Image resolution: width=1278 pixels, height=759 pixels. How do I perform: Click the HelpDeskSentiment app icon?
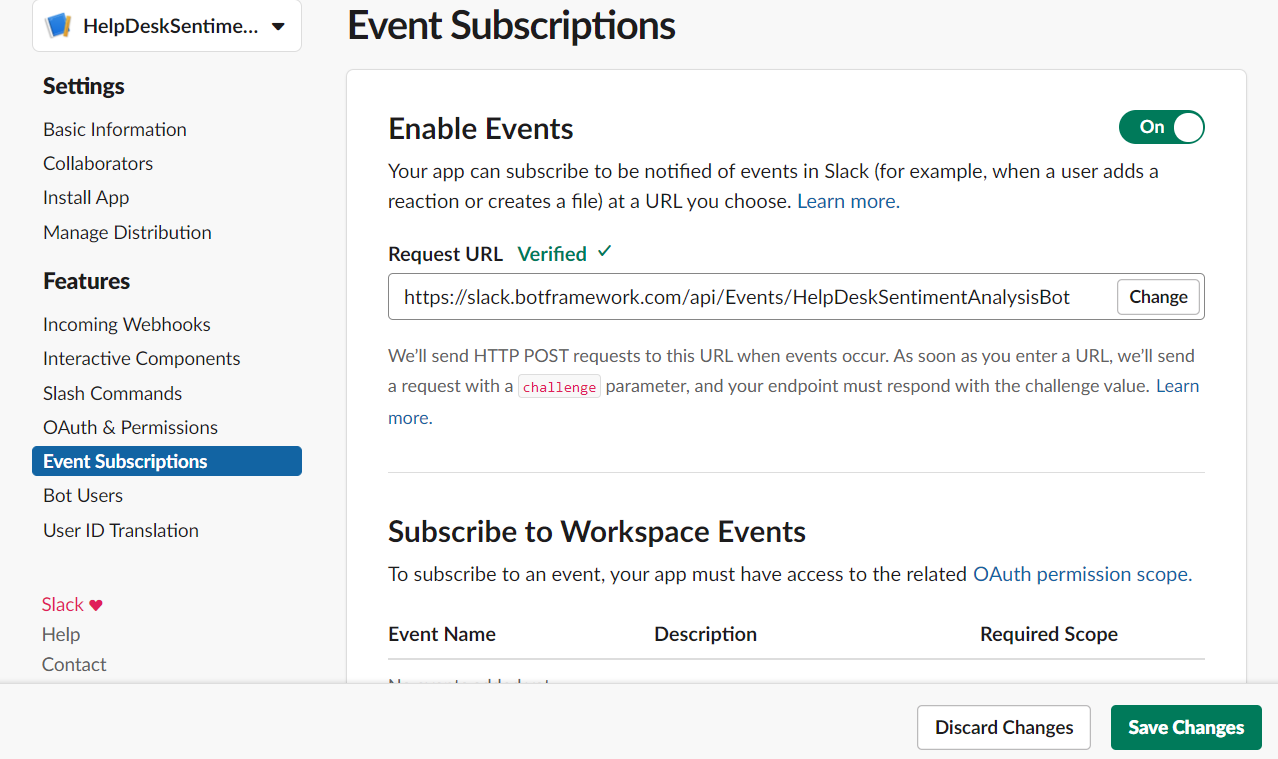point(59,26)
